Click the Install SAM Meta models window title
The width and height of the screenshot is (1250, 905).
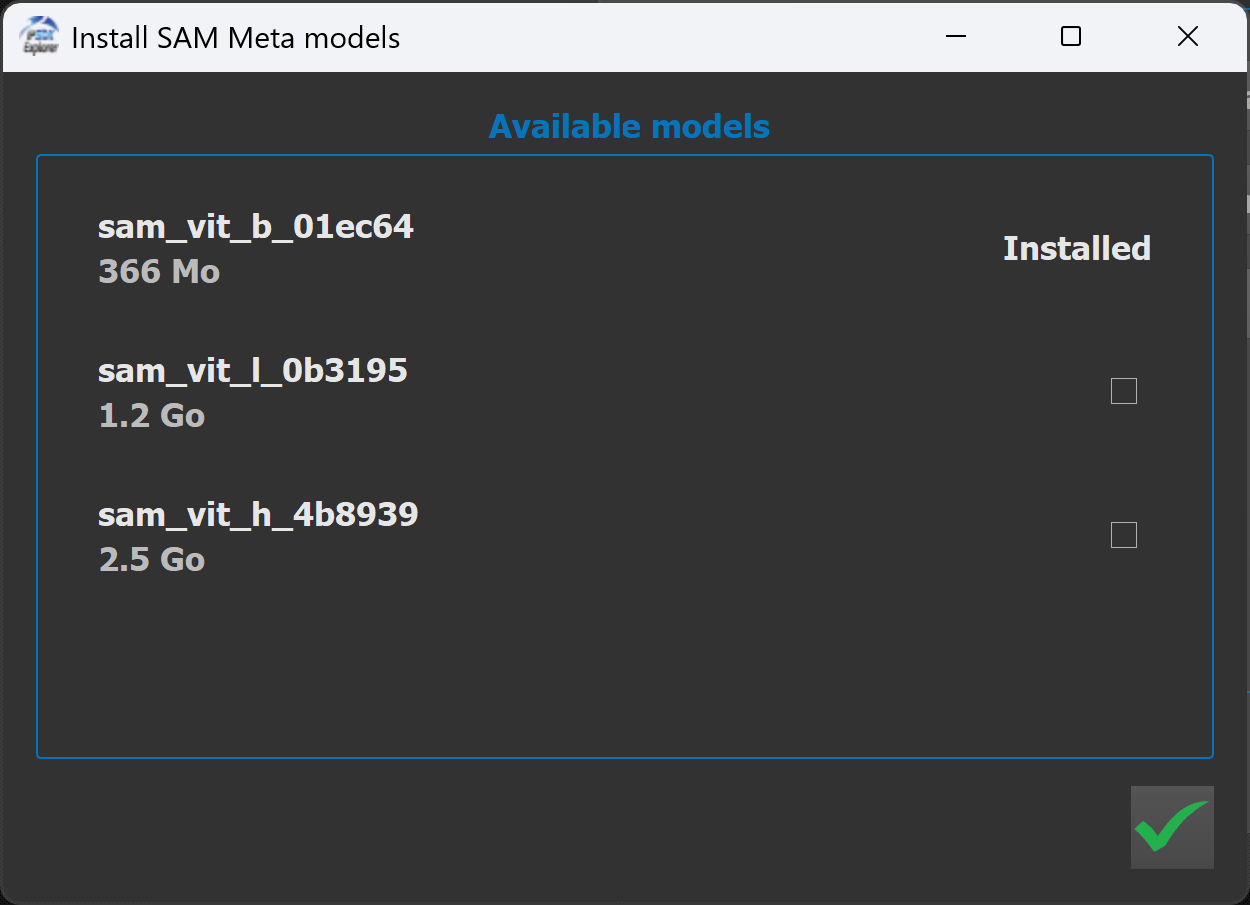[x=236, y=38]
